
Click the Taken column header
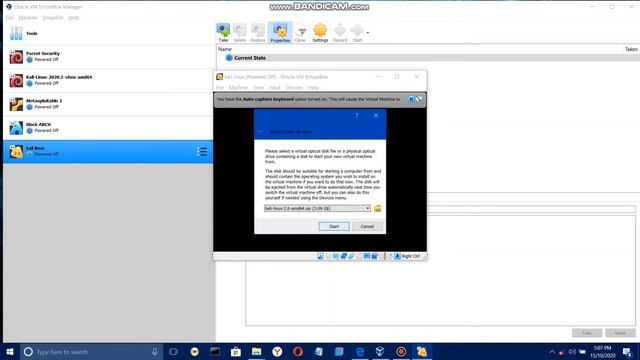point(631,49)
